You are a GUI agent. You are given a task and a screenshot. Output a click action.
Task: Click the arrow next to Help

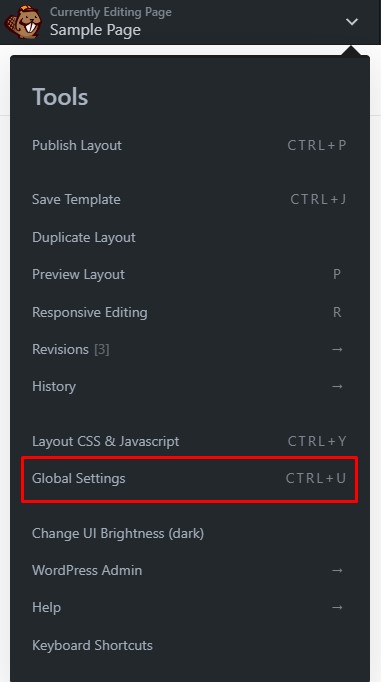point(337,607)
